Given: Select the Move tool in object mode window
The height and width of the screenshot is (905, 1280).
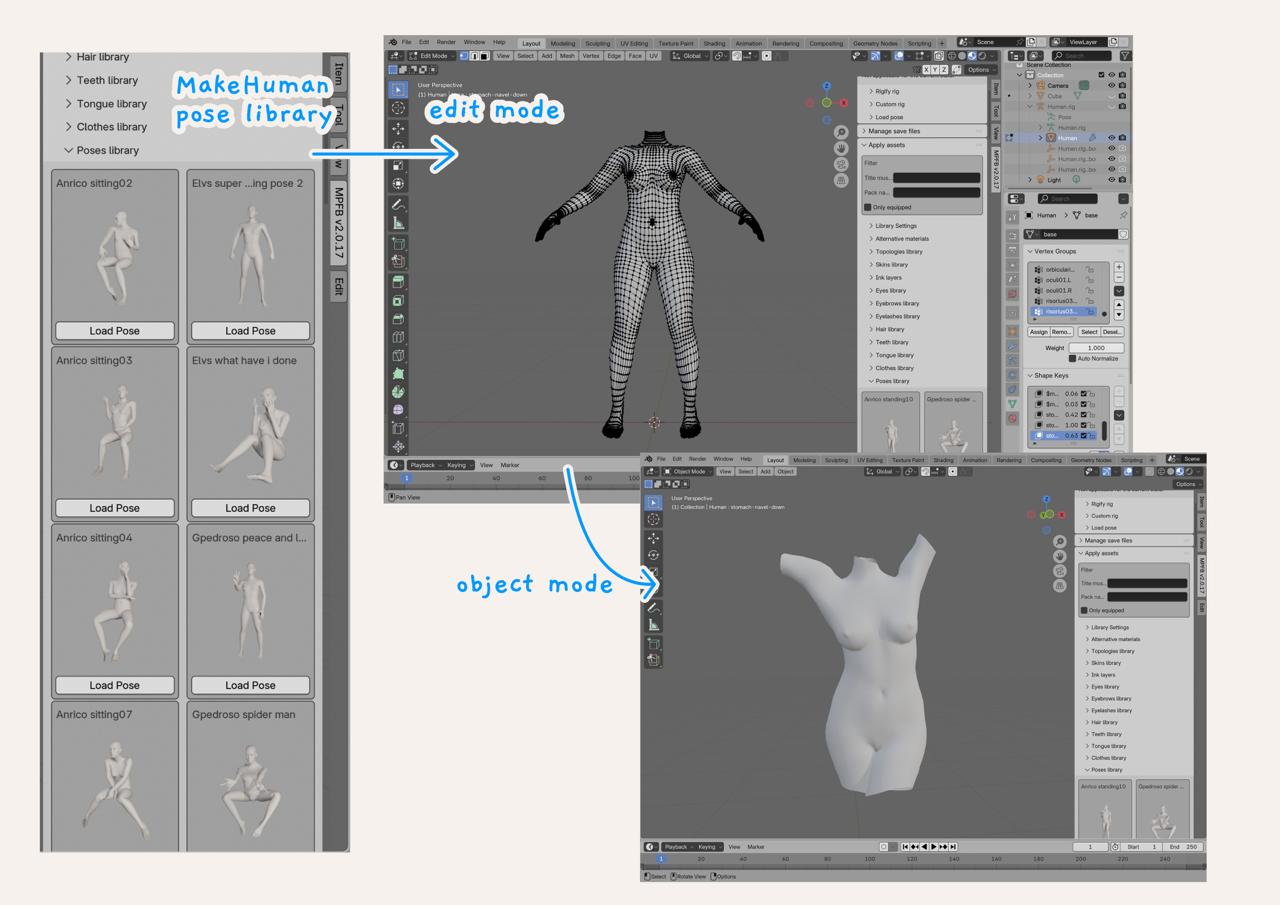Looking at the screenshot, I should tap(654, 538).
